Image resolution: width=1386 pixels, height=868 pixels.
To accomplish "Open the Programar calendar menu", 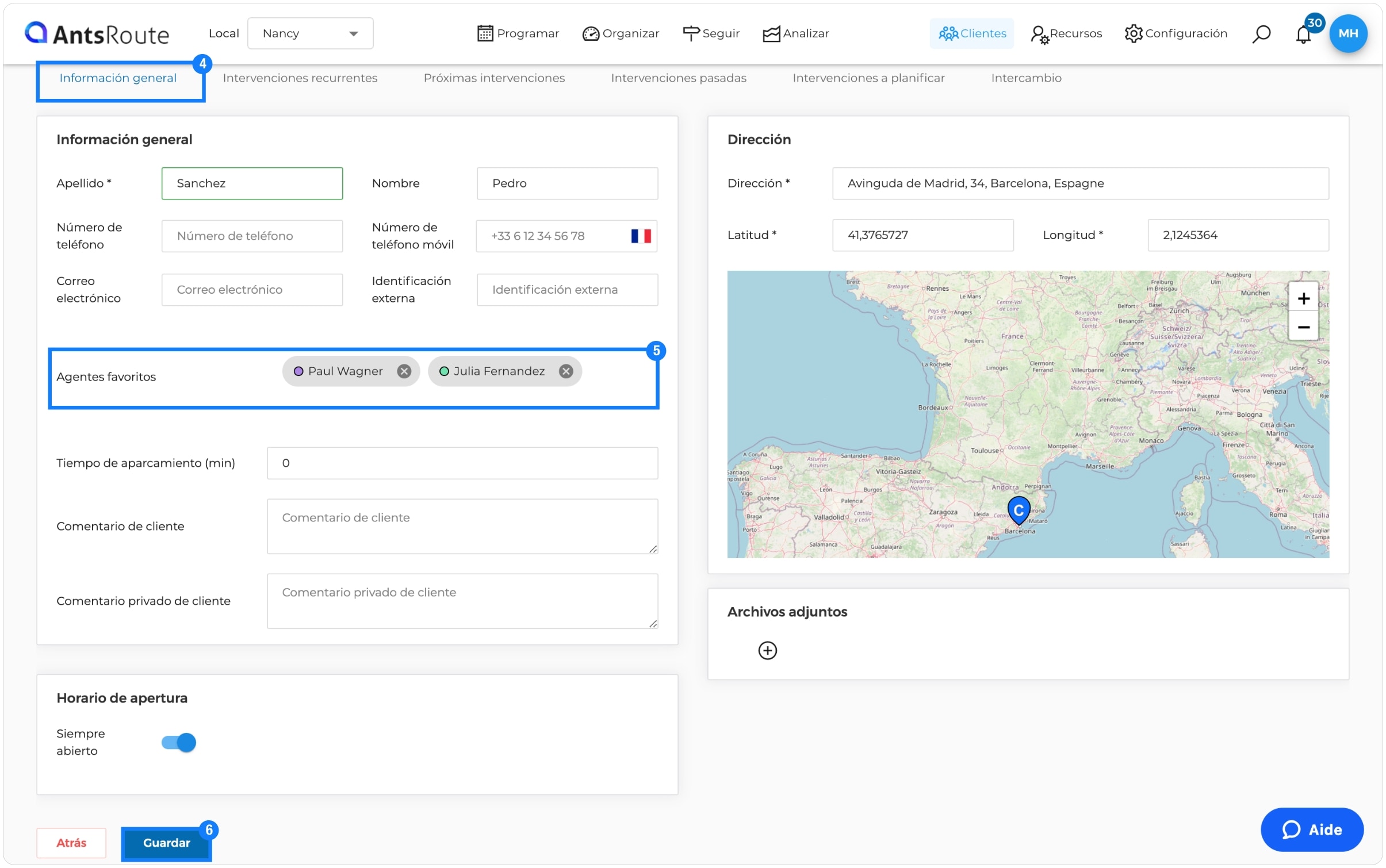I will coord(518,33).
